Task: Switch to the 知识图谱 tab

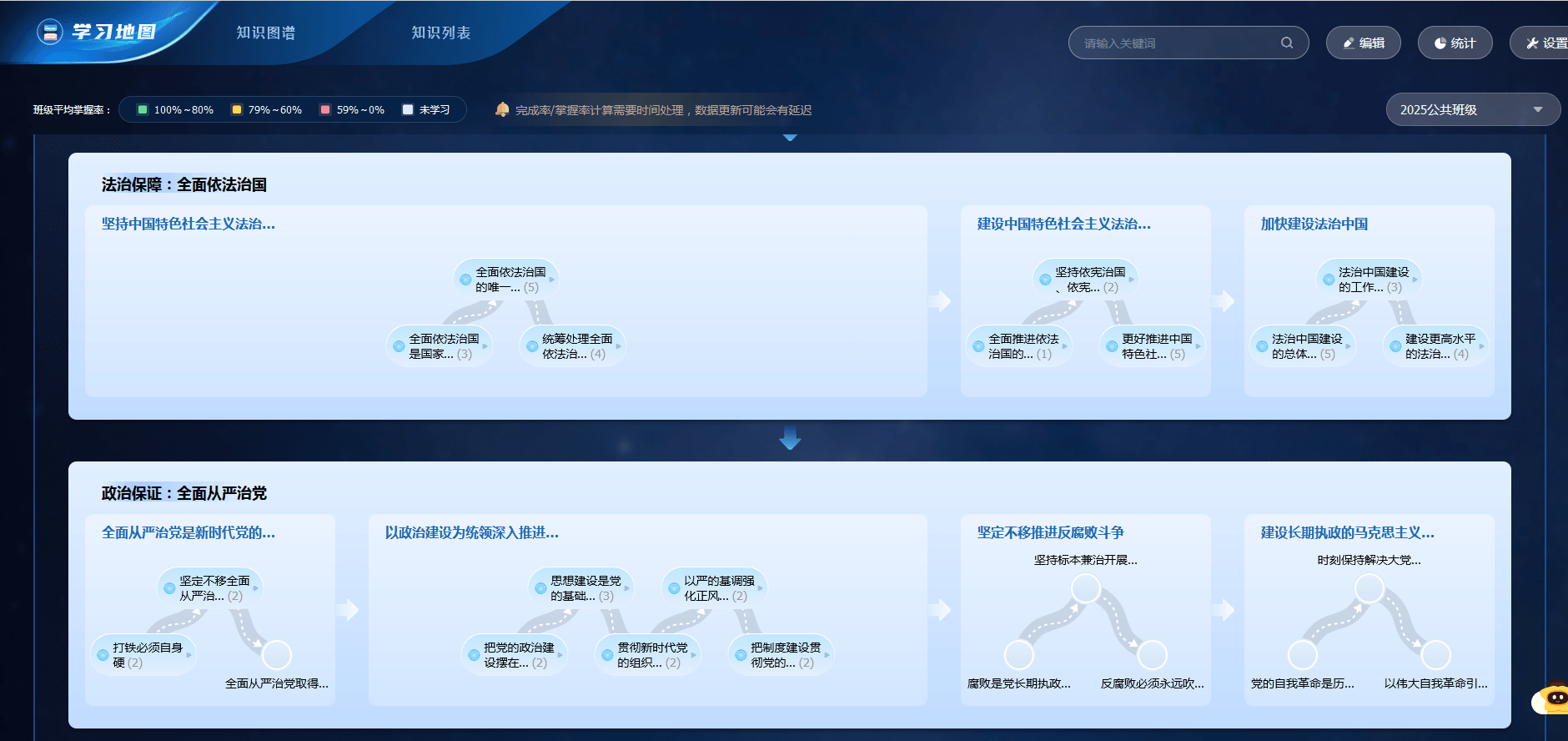Action: (265, 33)
